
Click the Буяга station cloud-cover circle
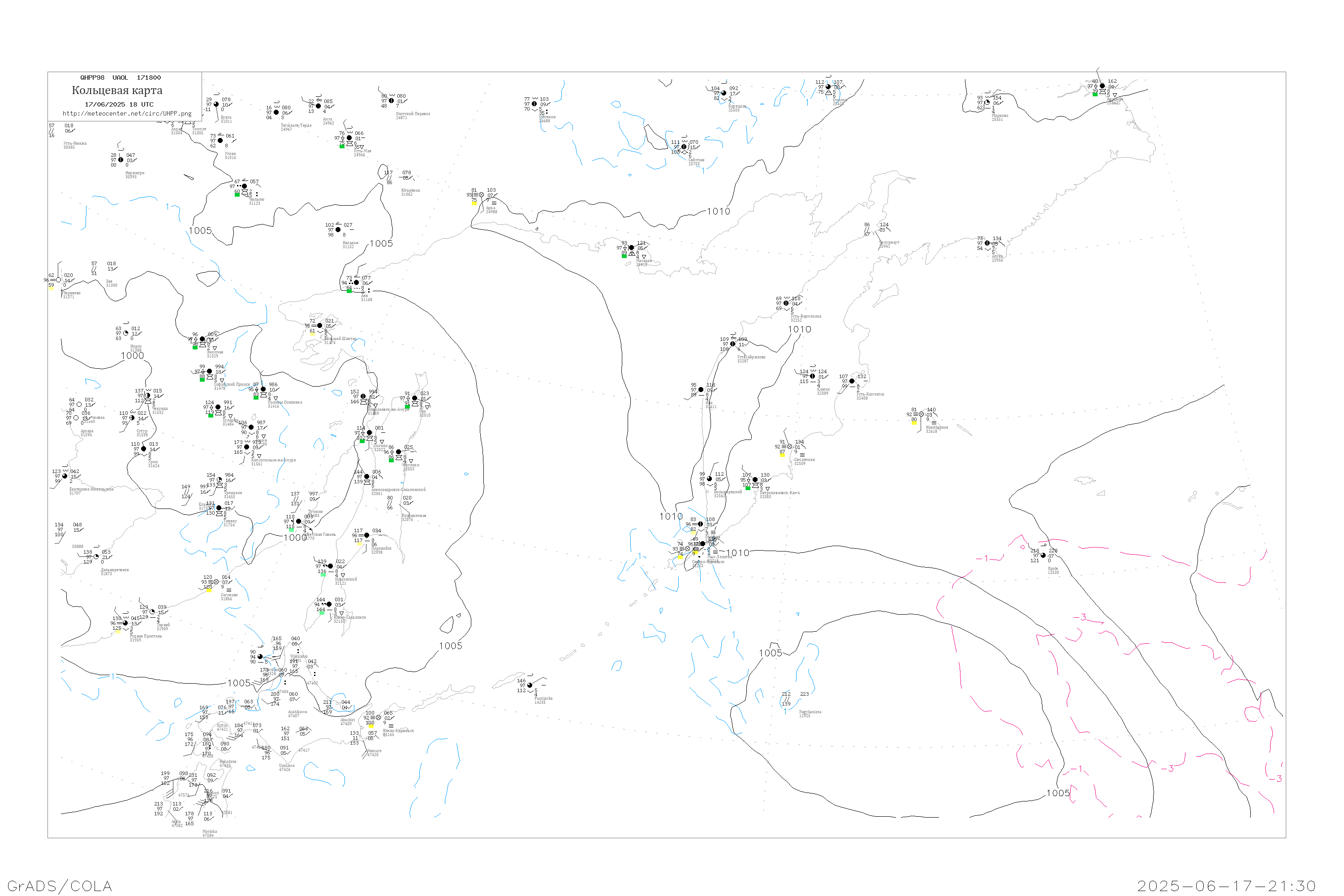216,104
